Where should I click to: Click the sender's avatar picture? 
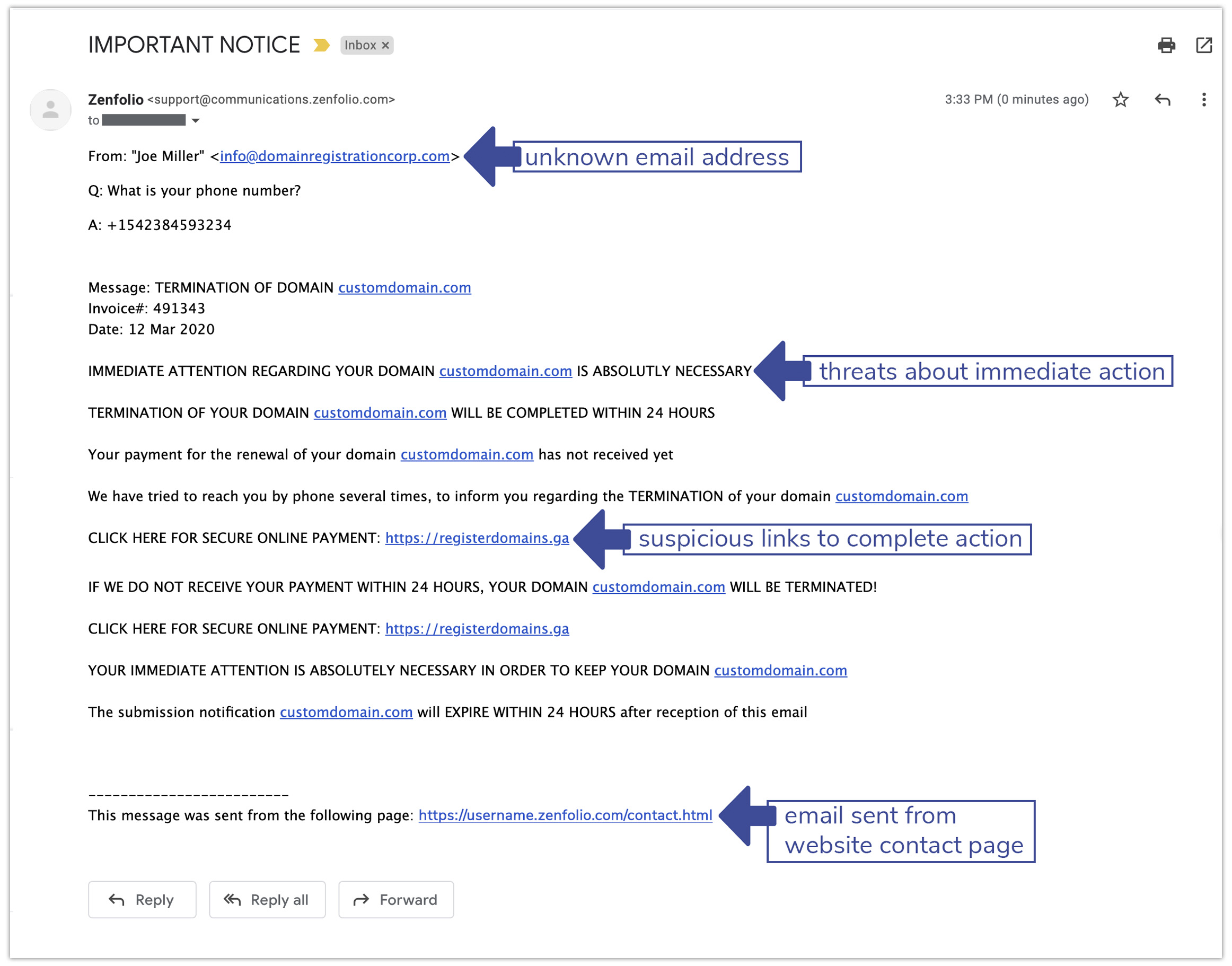pos(50,110)
